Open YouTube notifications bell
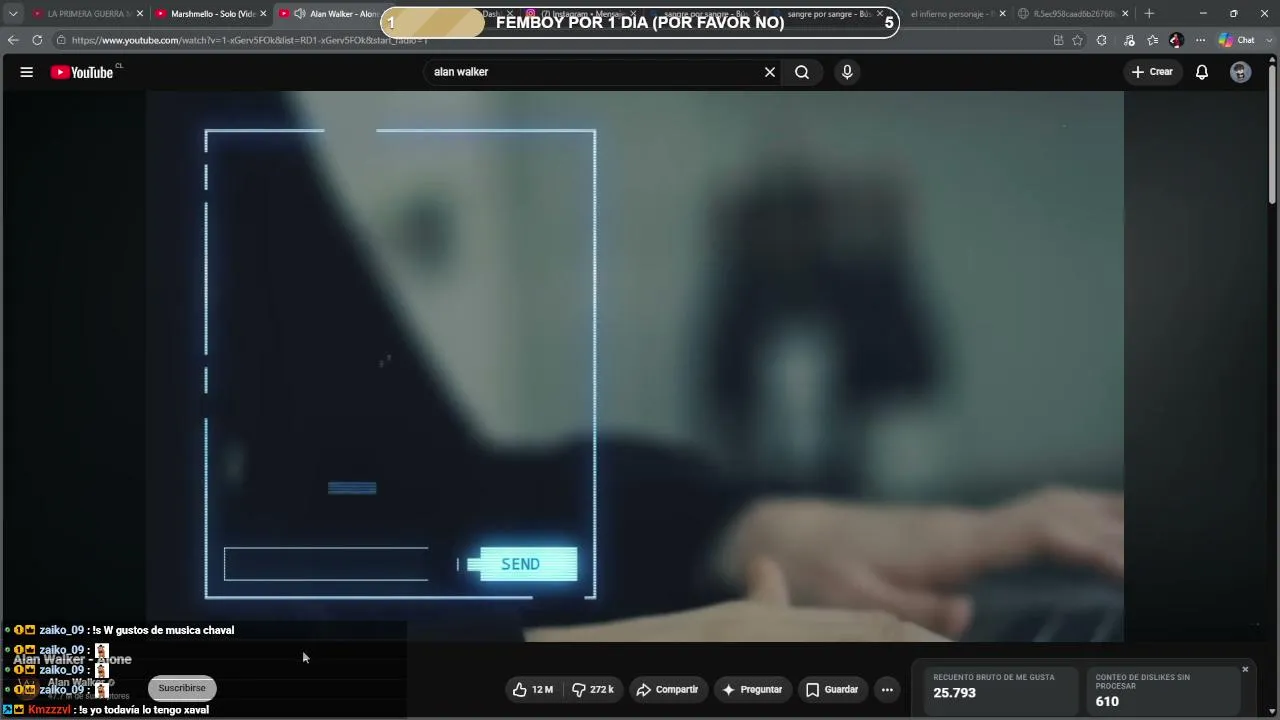 [x=1202, y=72]
